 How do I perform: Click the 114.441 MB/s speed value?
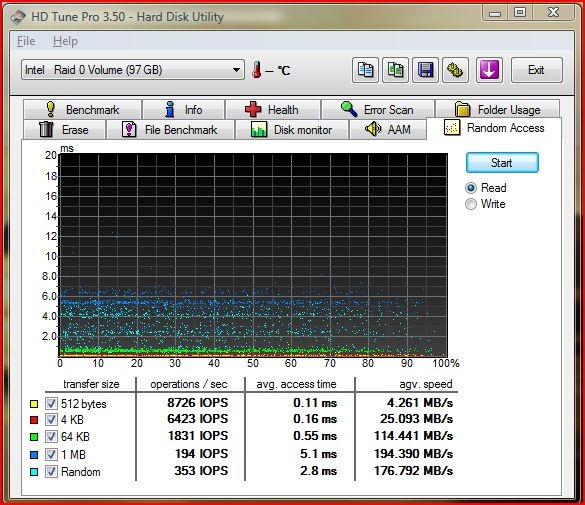[414, 436]
